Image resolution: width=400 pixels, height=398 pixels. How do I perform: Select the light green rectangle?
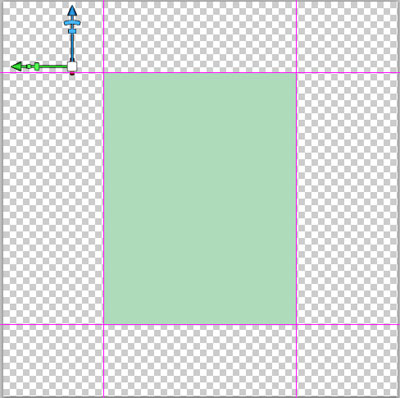pos(200,198)
